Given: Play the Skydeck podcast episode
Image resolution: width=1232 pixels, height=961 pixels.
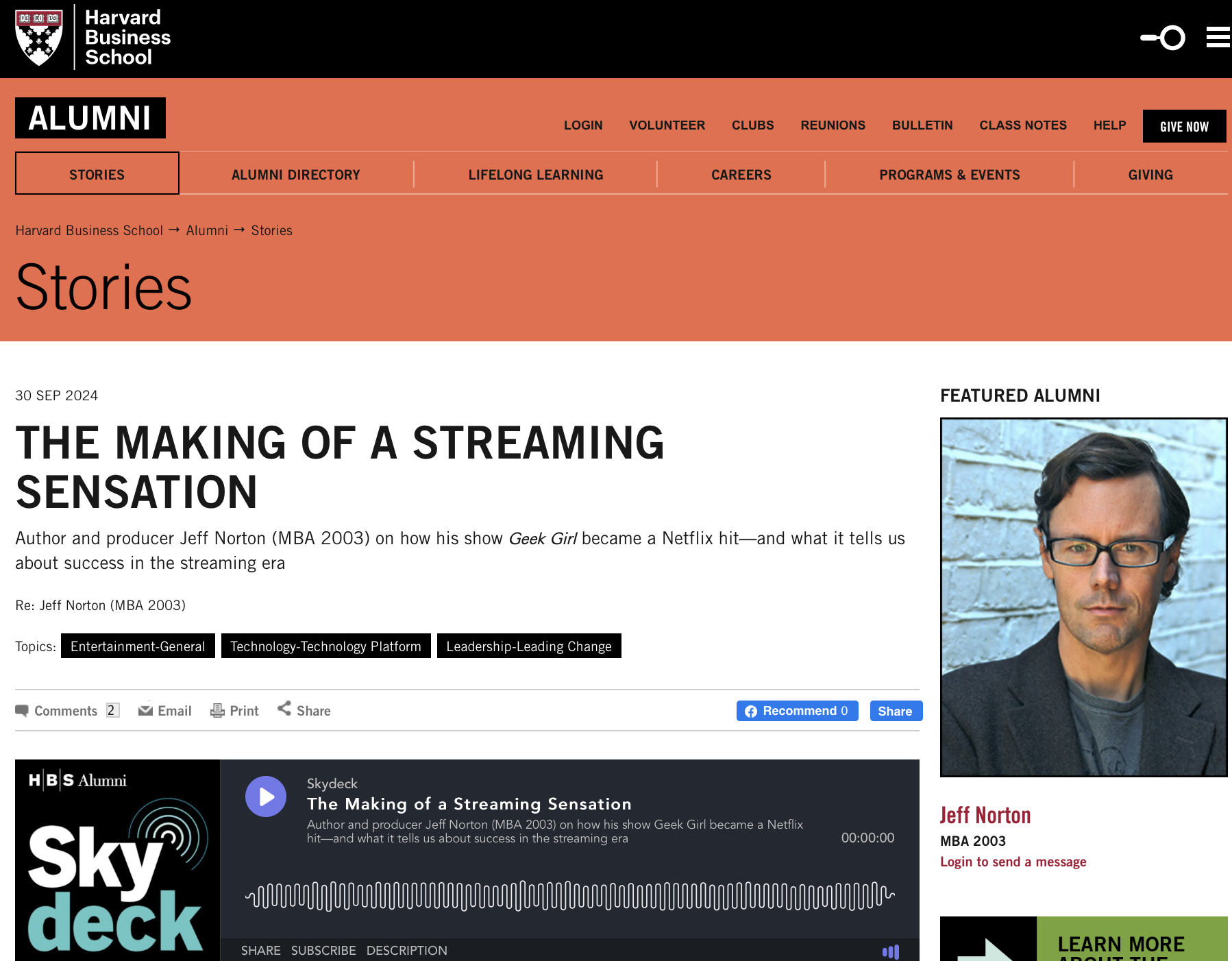Looking at the screenshot, I should click(266, 796).
